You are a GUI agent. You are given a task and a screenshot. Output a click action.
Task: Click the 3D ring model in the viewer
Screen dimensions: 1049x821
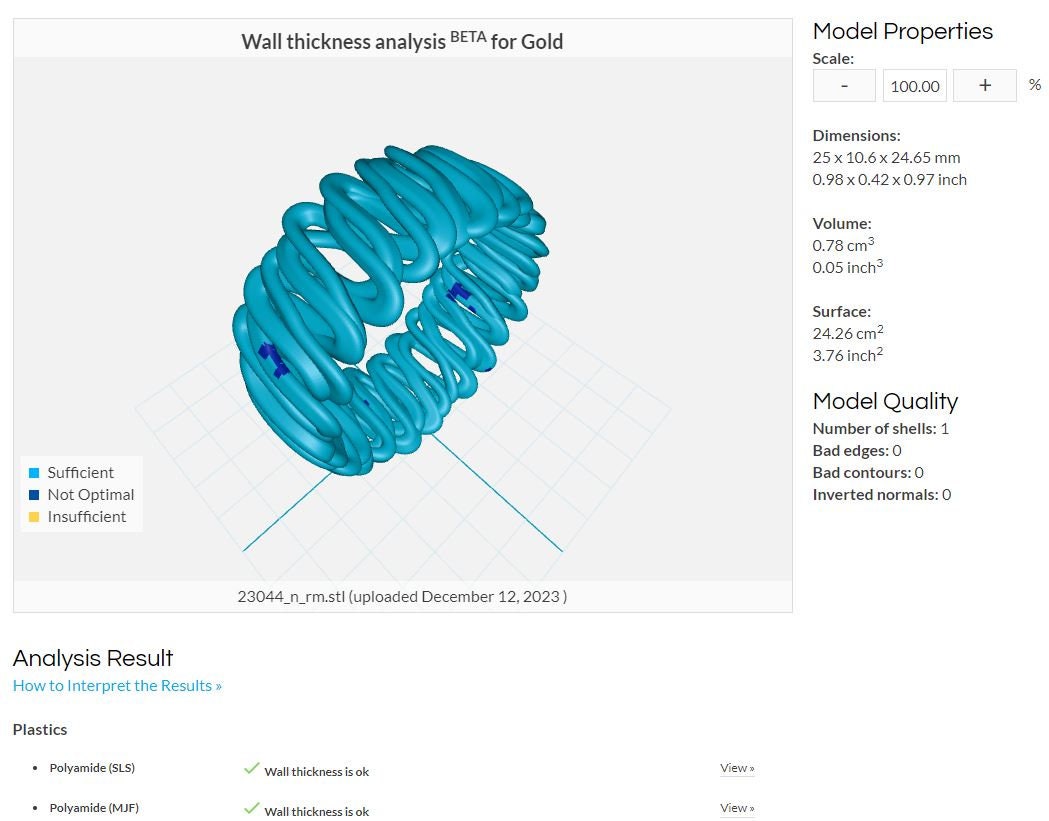pyautogui.click(x=391, y=310)
